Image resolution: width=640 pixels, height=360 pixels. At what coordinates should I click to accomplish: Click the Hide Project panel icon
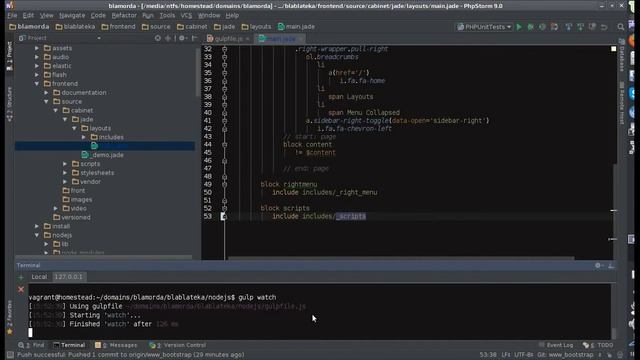click(x=195, y=38)
